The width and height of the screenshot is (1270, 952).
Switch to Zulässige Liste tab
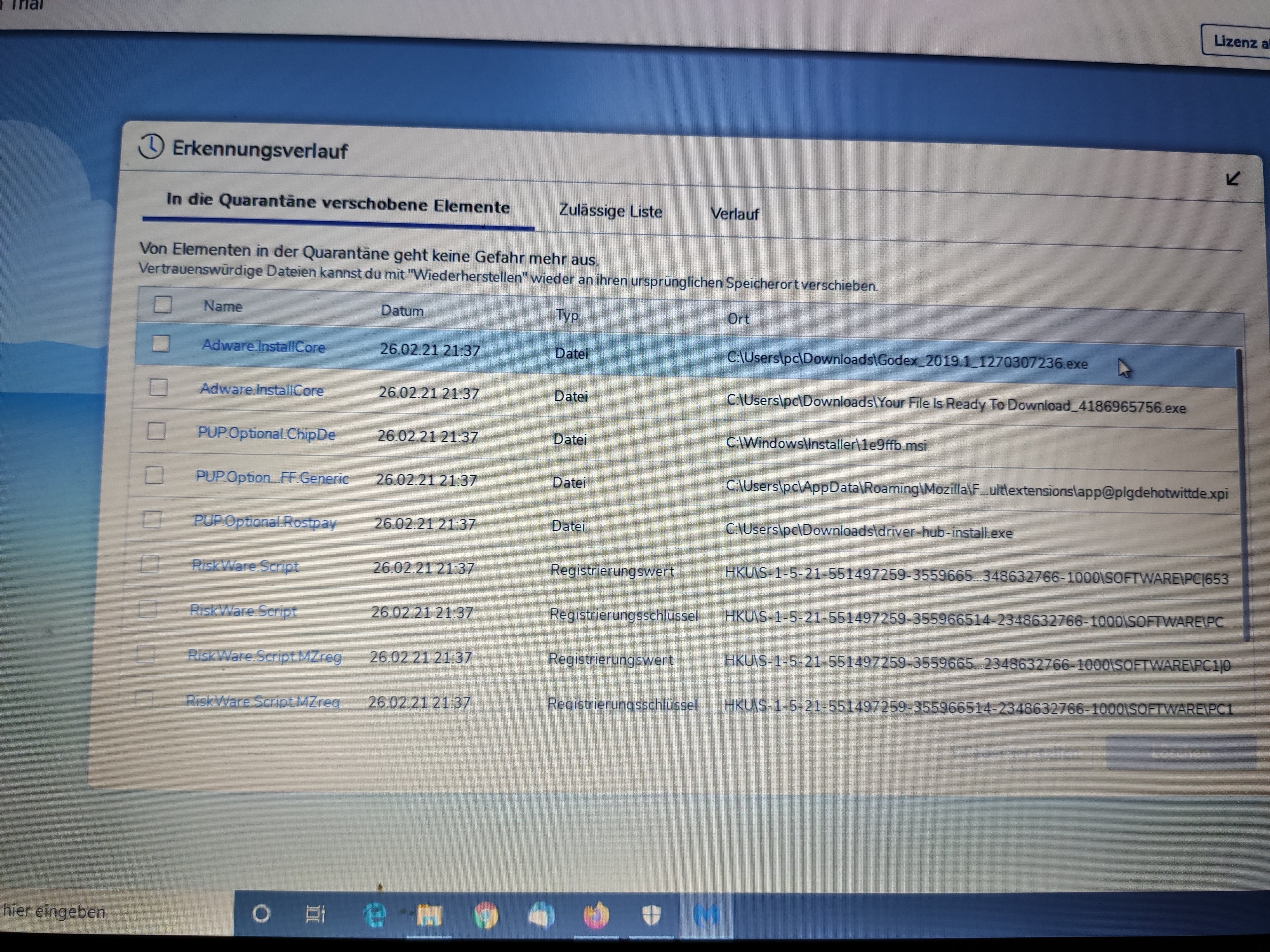click(x=610, y=211)
